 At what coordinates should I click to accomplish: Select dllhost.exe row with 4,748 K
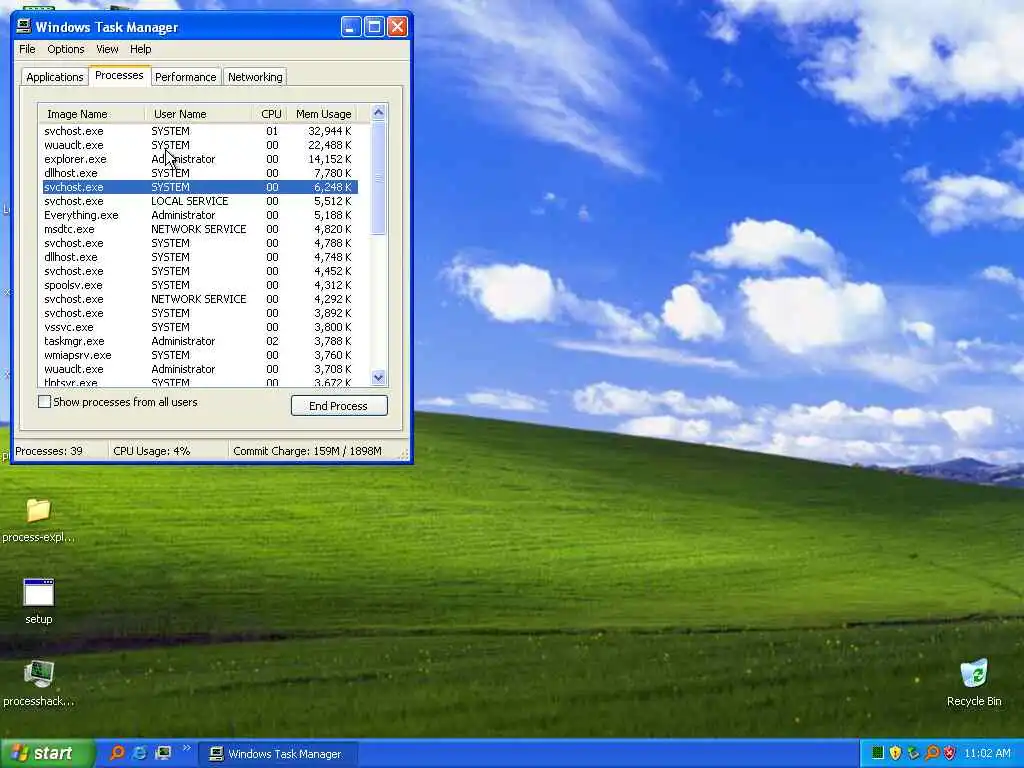pyautogui.click(x=200, y=257)
